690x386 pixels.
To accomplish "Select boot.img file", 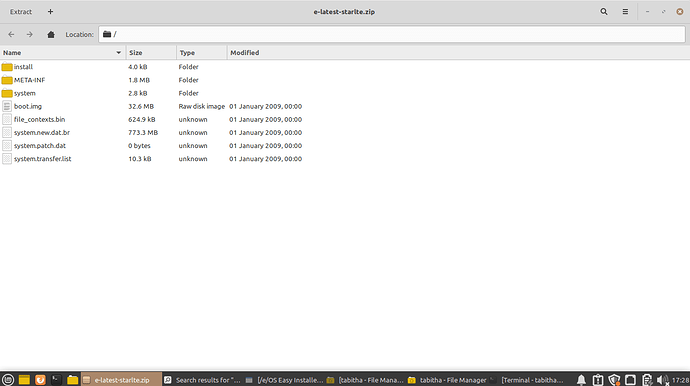I will pos(28,107).
